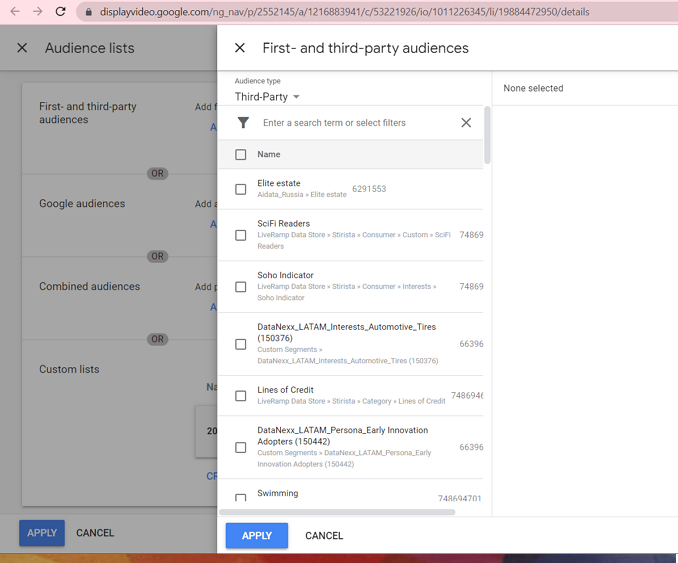Select the DataNexx_LATAM_Persona_Early Innovation Adopters checkbox
The image size is (678, 563).
coord(240,447)
